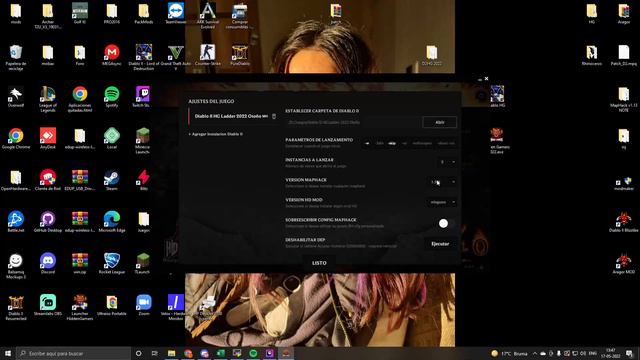Open the Spotify desktop shortcut

click(112, 97)
